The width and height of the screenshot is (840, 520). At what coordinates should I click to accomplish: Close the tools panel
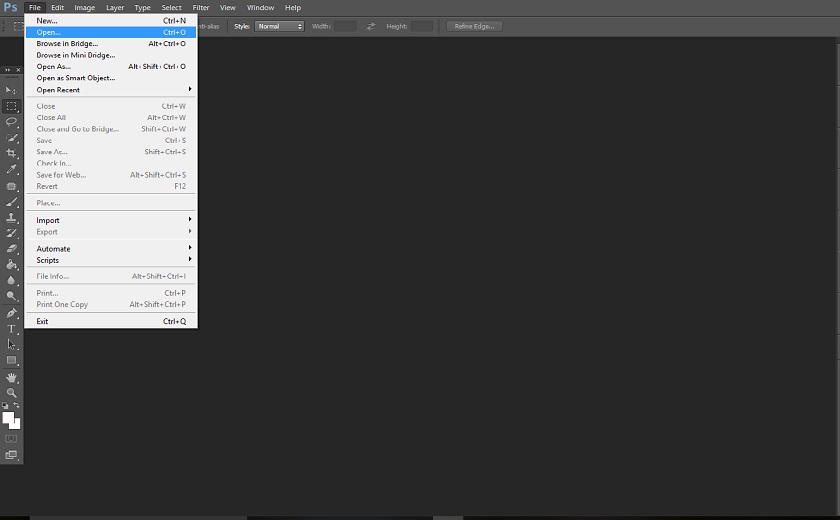(x=18, y=70)
